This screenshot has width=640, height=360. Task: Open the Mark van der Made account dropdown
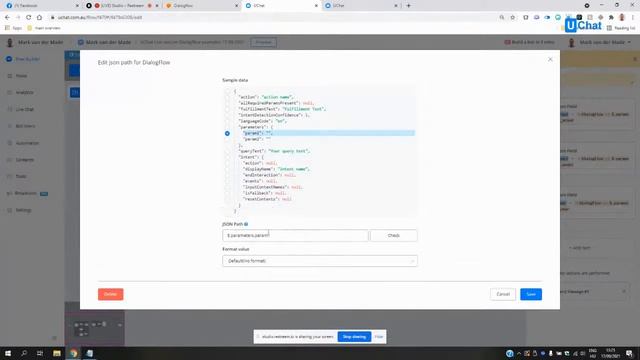(600, 42)
